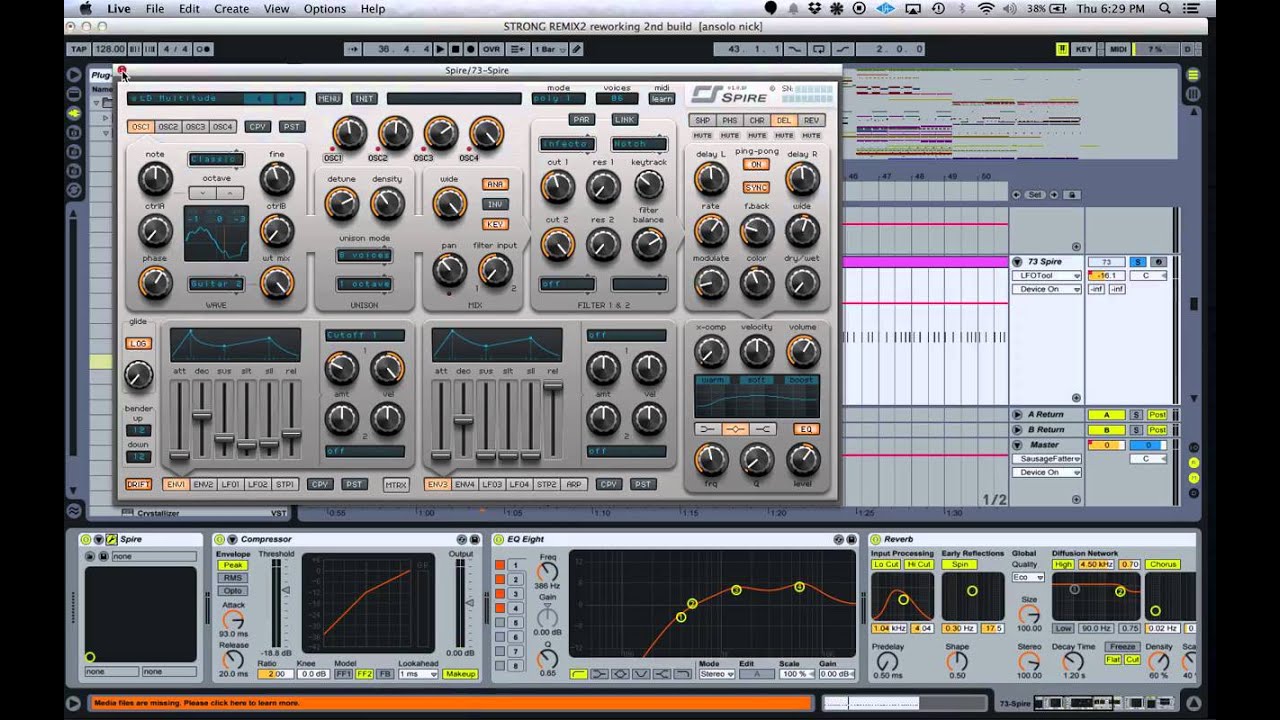Click the transport Play button
1280x720 pixels.
[440, 49]
